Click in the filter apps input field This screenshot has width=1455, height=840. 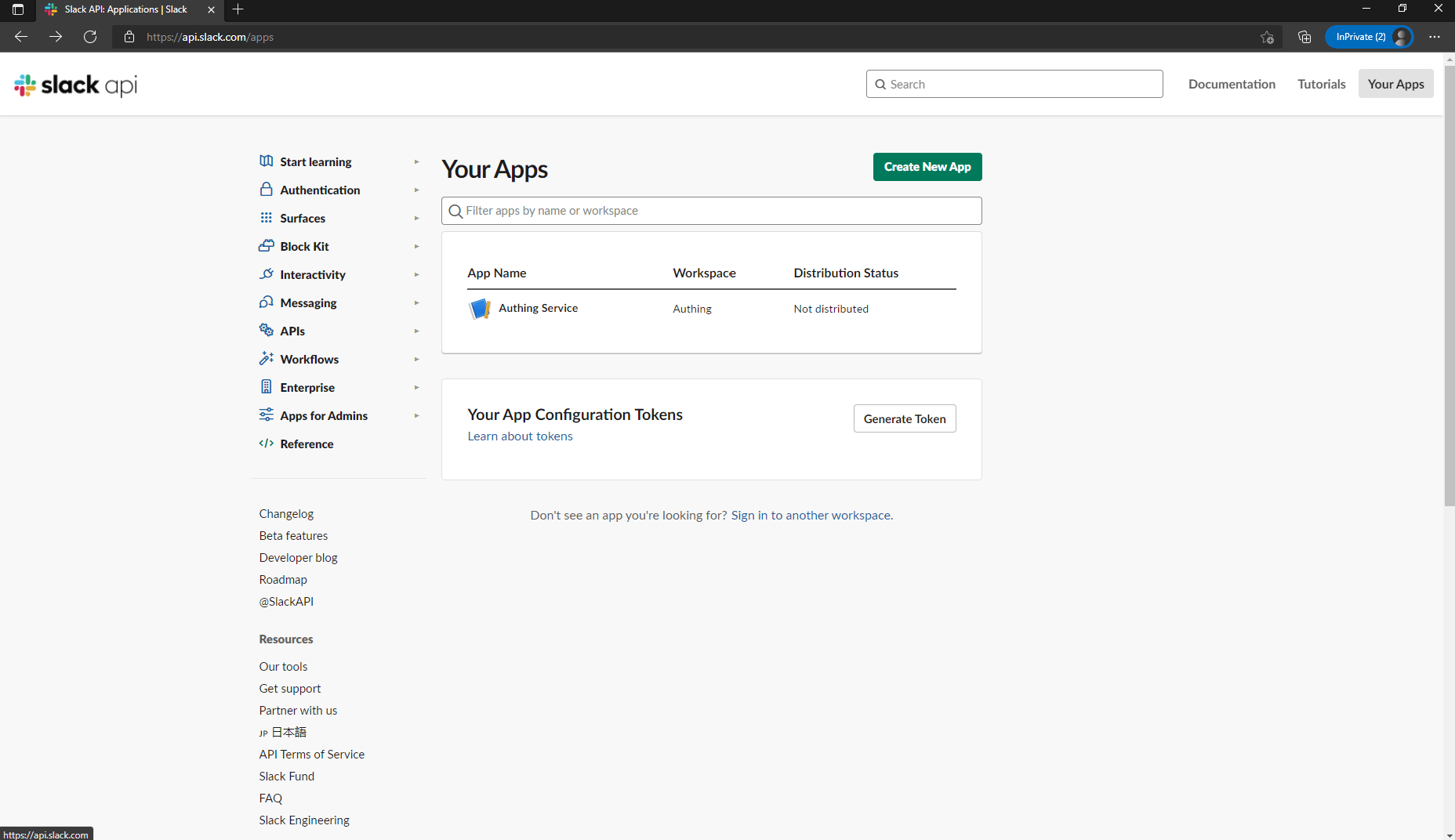pyautogui.click(x=710, y=211)
